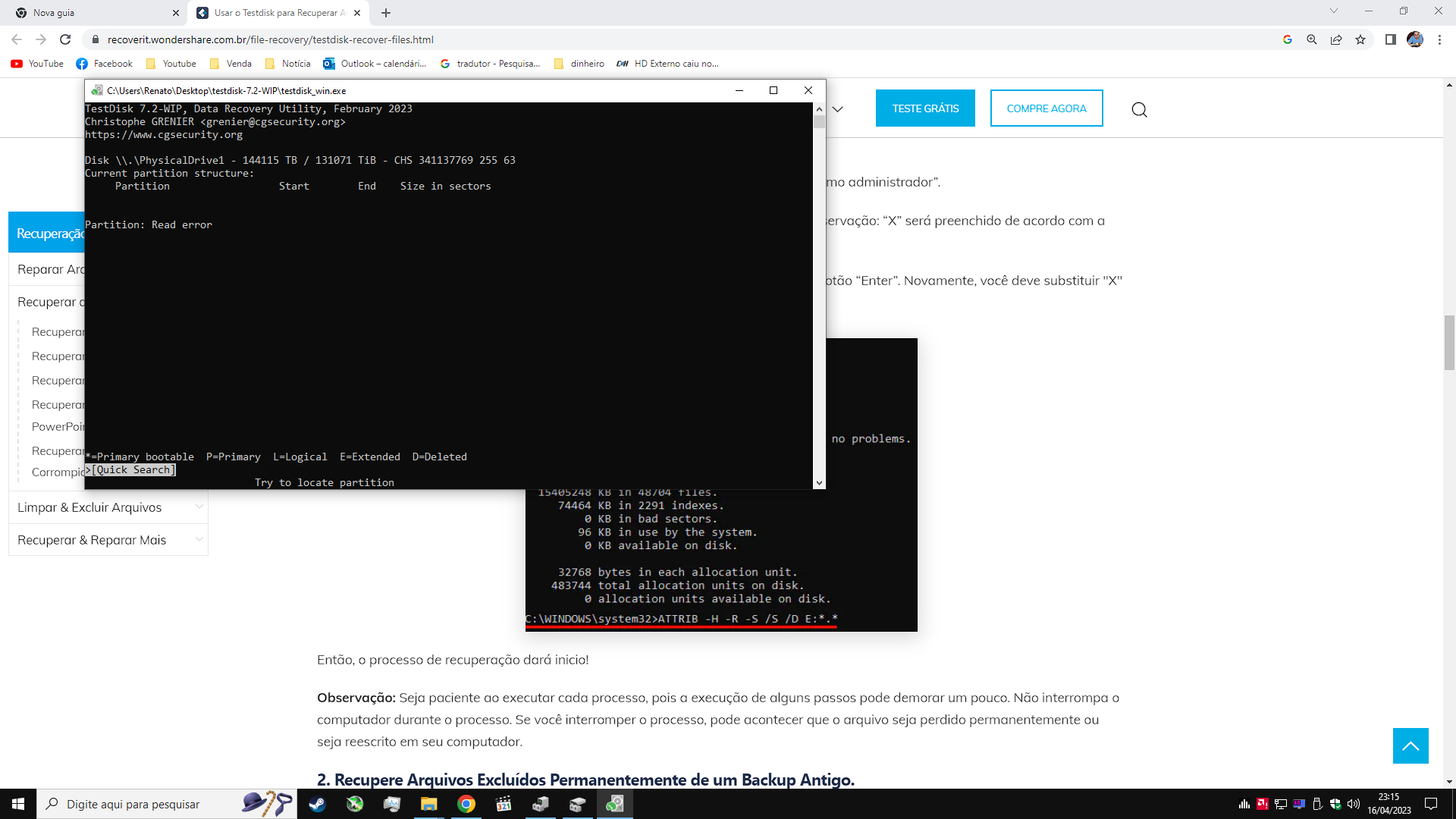The width and height of the screenshot is (1456, 819).
Task: Open the Chrome side panel icon
Action: pos(1391,39)
